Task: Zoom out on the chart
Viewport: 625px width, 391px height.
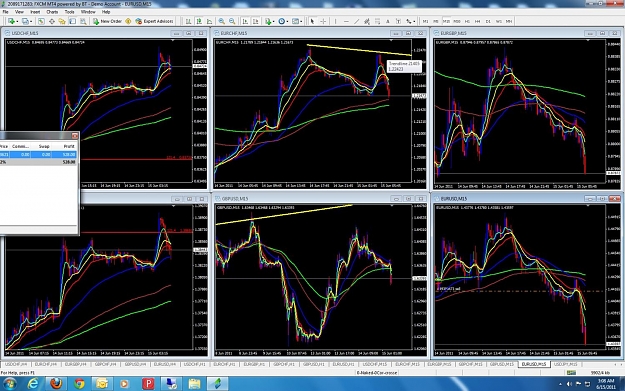Action: click(232, 21)
